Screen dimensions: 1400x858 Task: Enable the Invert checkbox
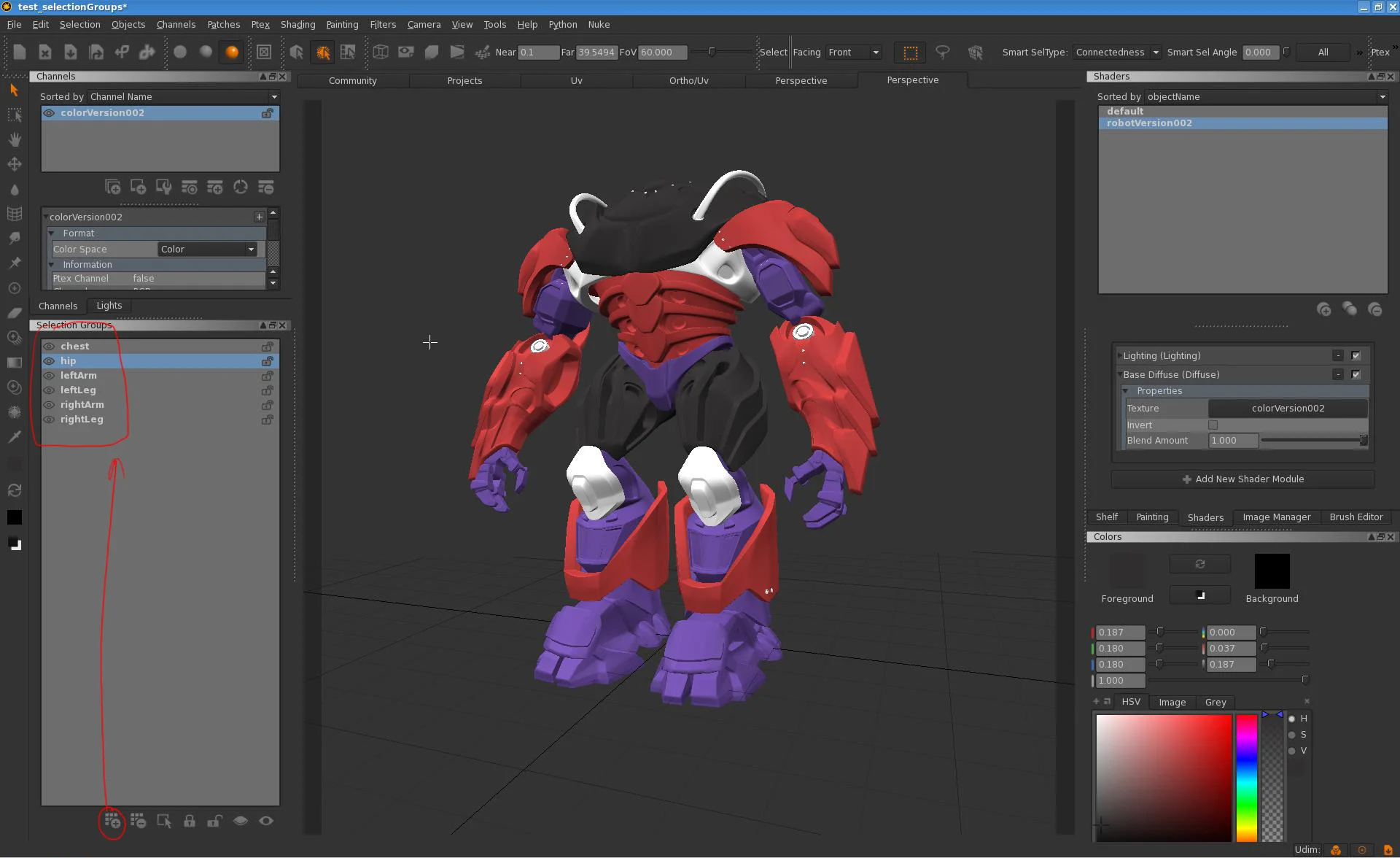1213,425
